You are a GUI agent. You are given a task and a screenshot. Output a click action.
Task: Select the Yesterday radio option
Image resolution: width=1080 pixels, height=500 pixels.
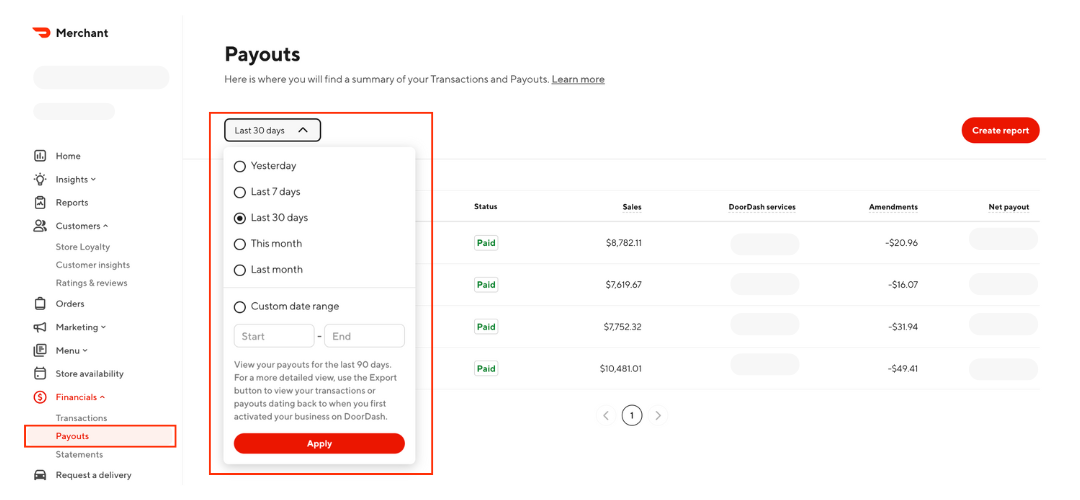(240, 166)
